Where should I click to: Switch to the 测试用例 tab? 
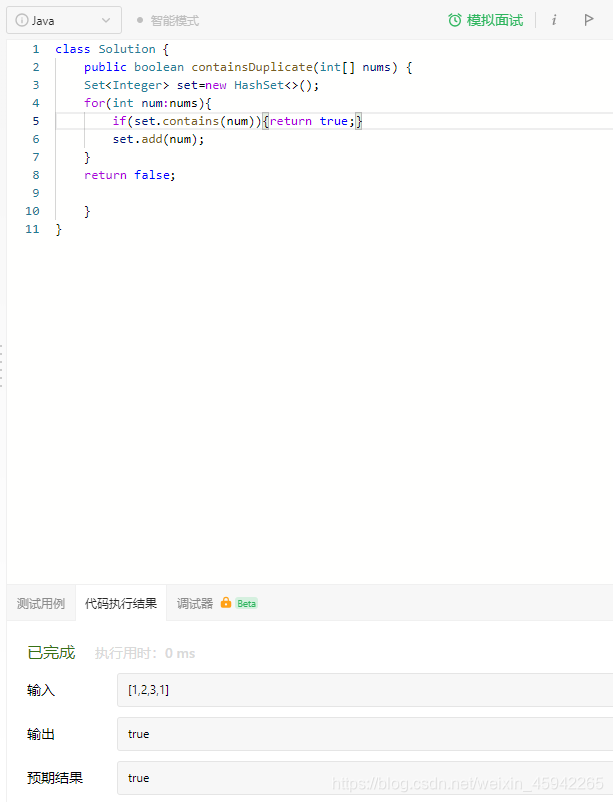41,604
